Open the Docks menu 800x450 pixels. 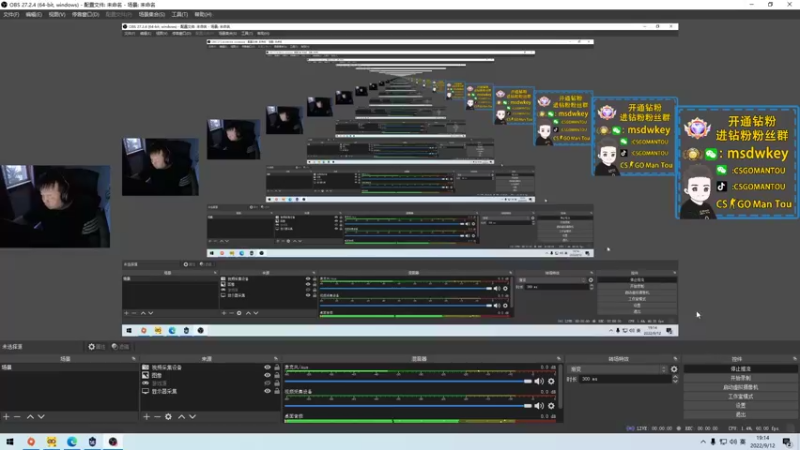(x=85, y=14)
